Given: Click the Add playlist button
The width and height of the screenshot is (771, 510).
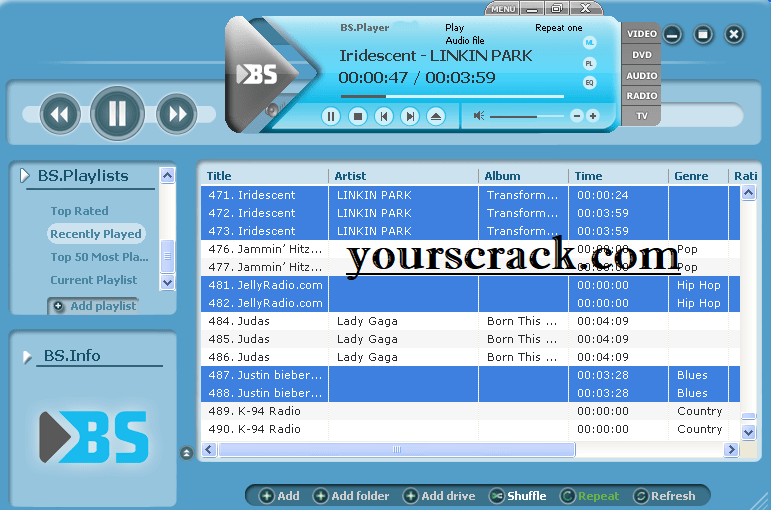Looking at the screenshot, I should coord(93,306).
